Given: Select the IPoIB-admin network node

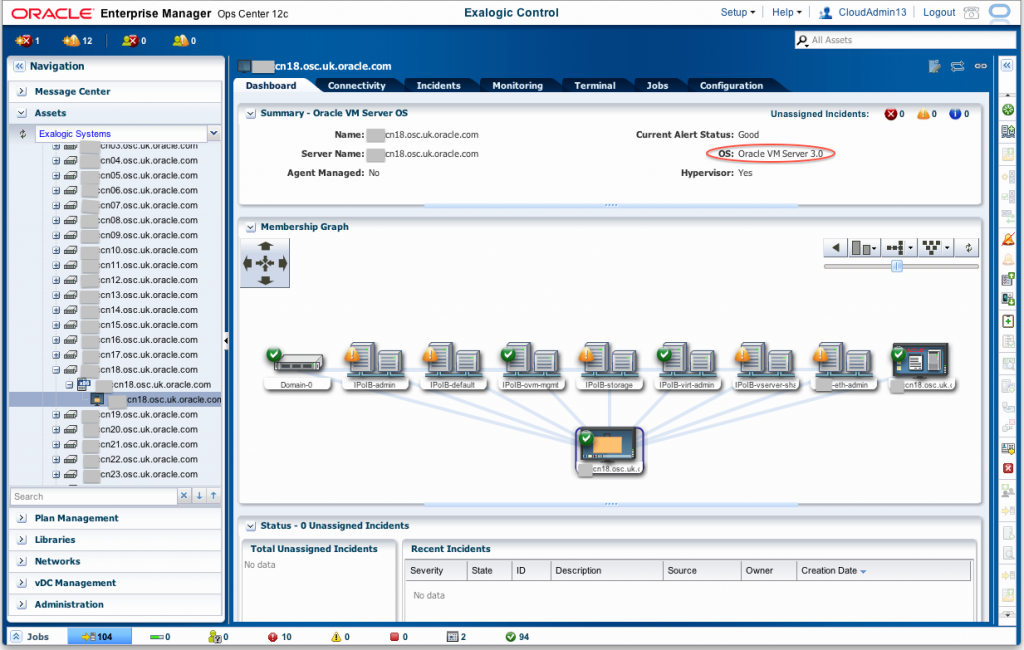Looking at the screenshot, I should pos(374,366).
